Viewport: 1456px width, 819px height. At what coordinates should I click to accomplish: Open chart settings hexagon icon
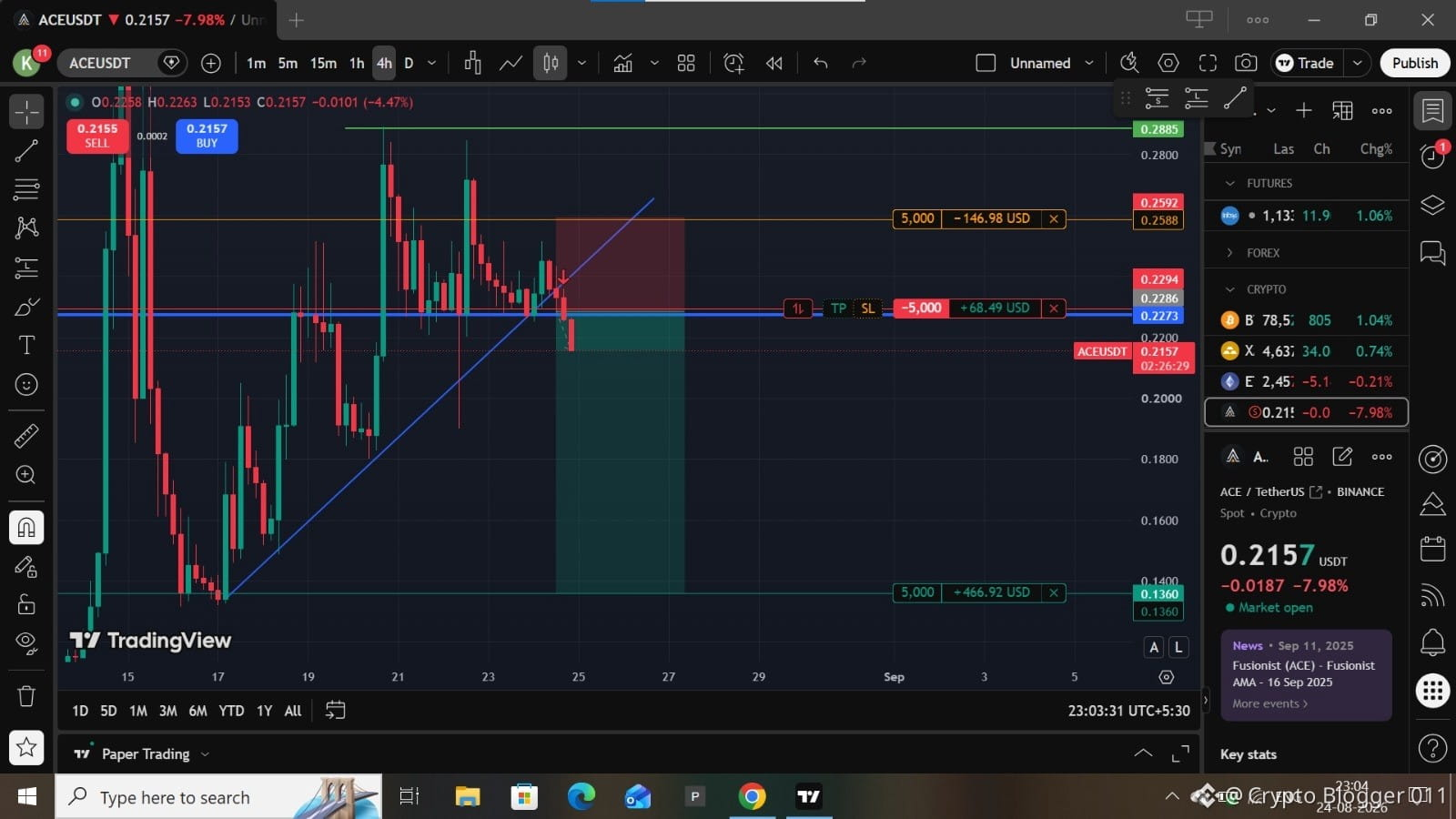[1168, 63]
